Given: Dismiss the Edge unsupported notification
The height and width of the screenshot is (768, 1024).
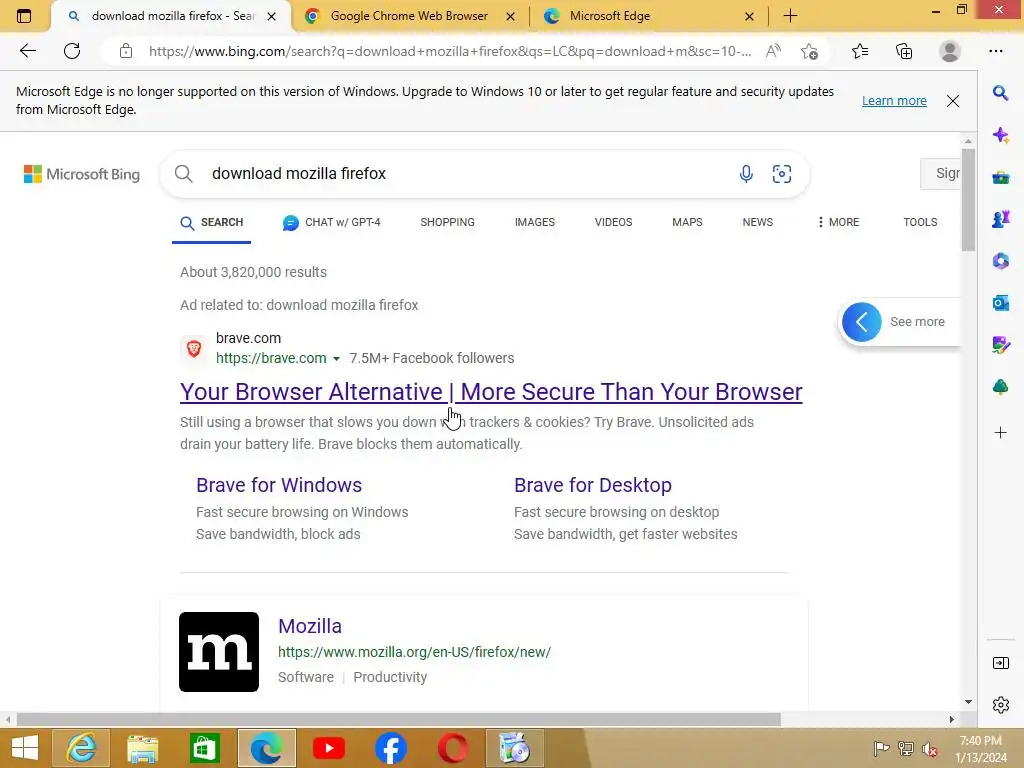Looking at the screenshot, I should pyautogui.click(x=953, y=101).
